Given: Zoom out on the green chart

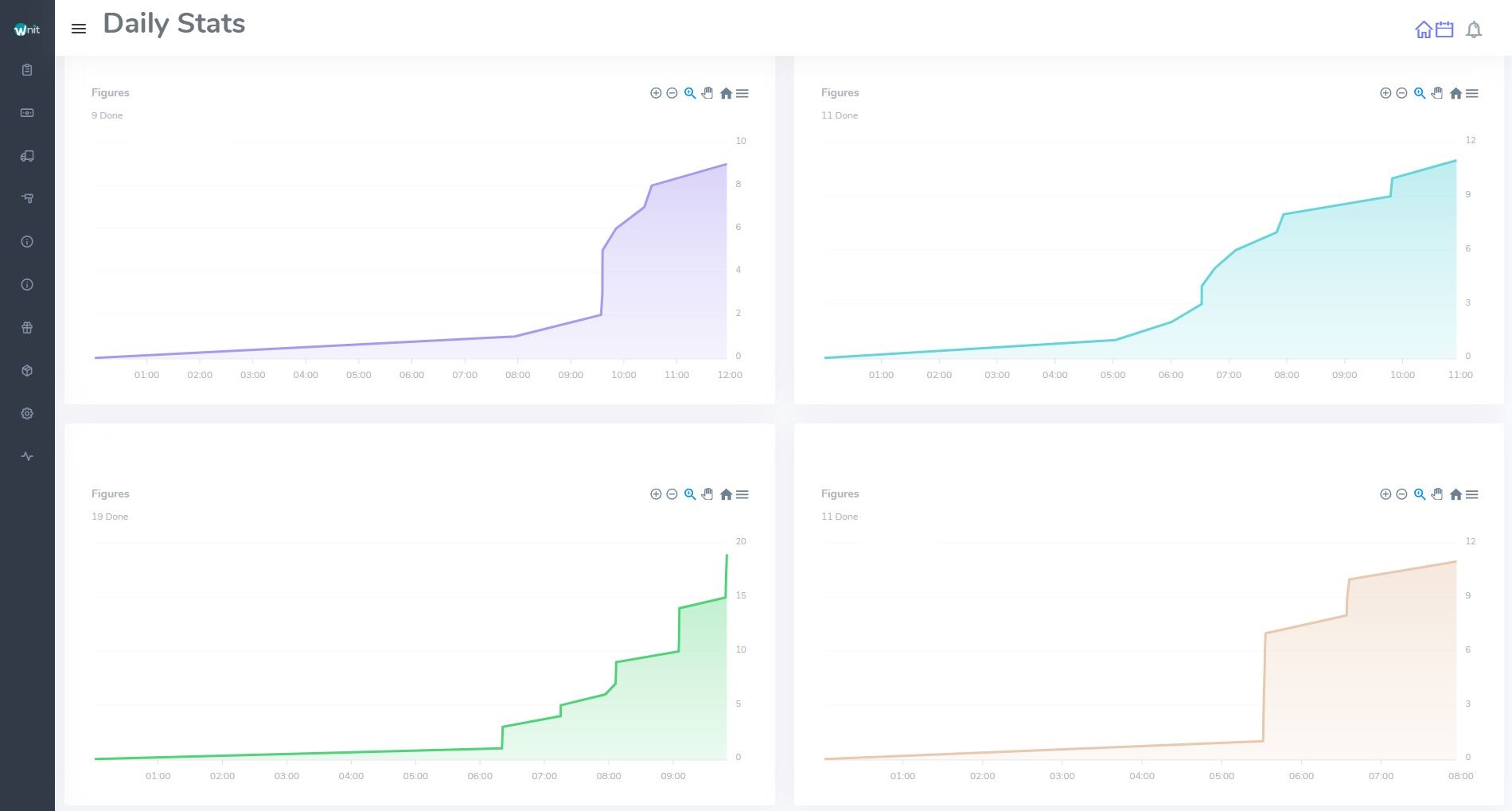Looking at the screenshot, I should click(x=672, y=494).
